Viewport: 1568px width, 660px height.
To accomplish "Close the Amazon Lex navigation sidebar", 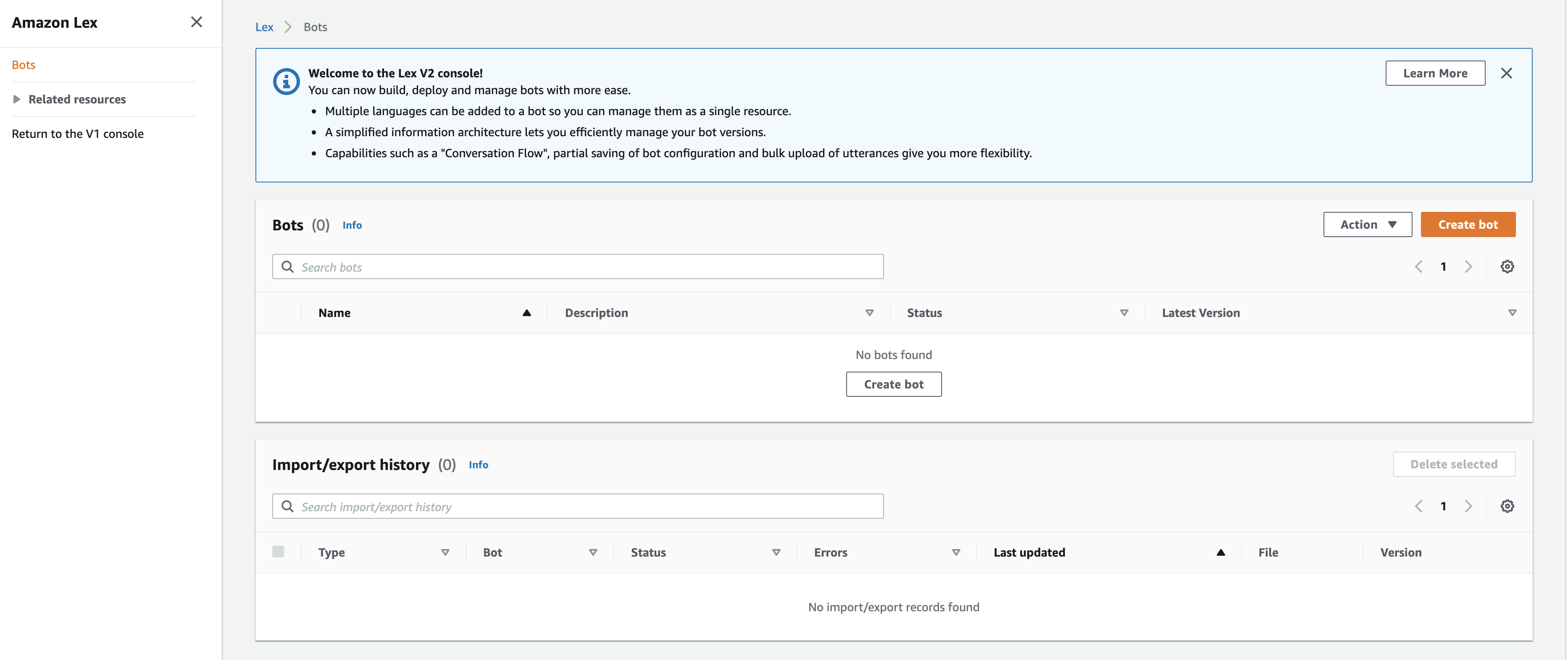I will click(196, 22).
